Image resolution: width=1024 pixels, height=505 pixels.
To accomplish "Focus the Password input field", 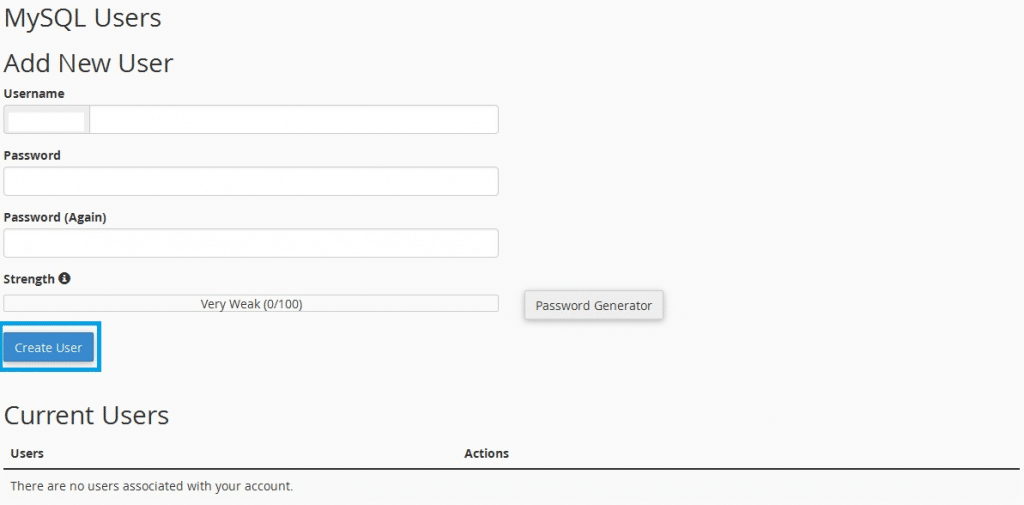I will click(x=251, y=182).
